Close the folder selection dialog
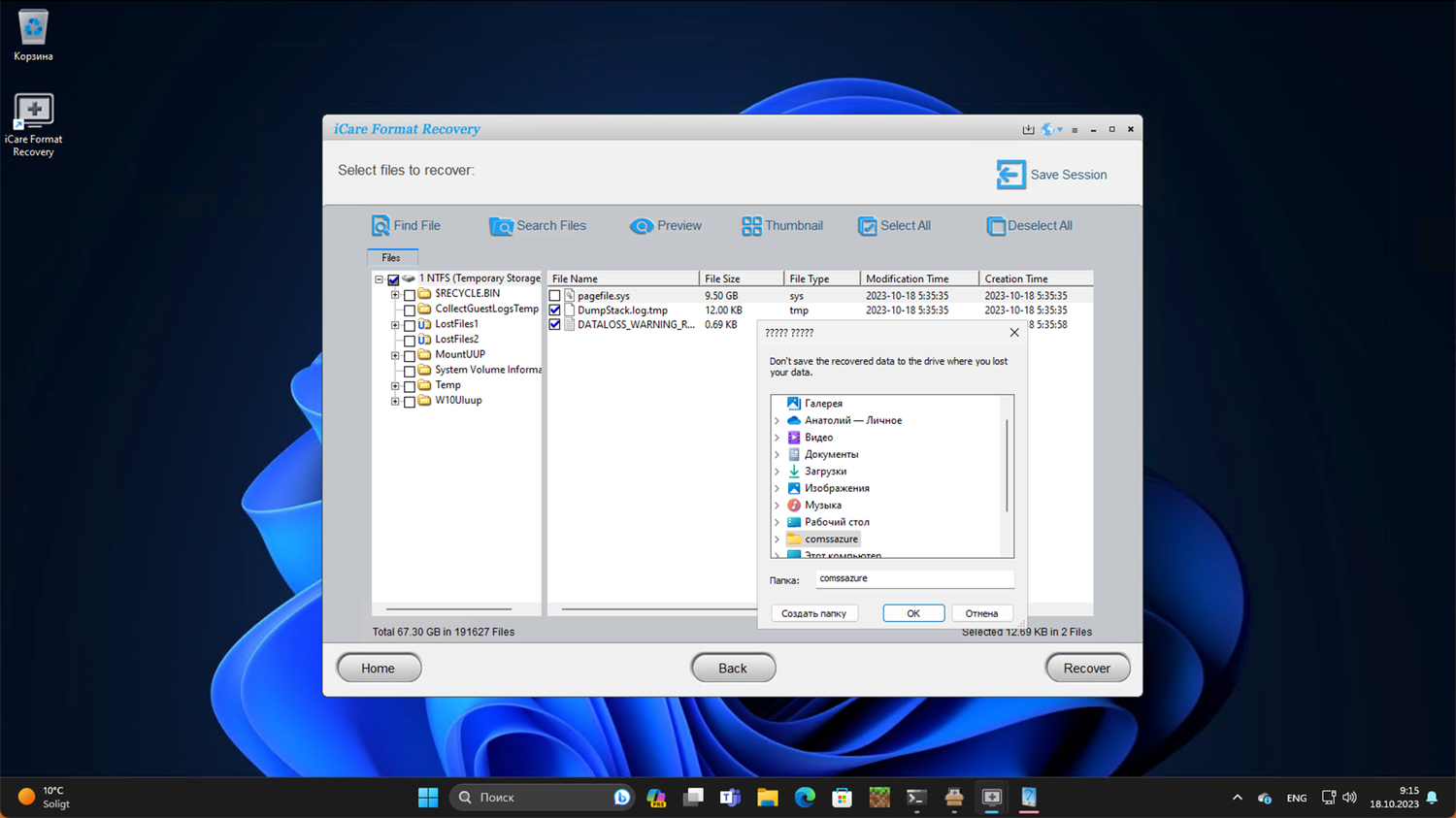The height and width of the screenshot is (818, 1456). coord(1014,333)
